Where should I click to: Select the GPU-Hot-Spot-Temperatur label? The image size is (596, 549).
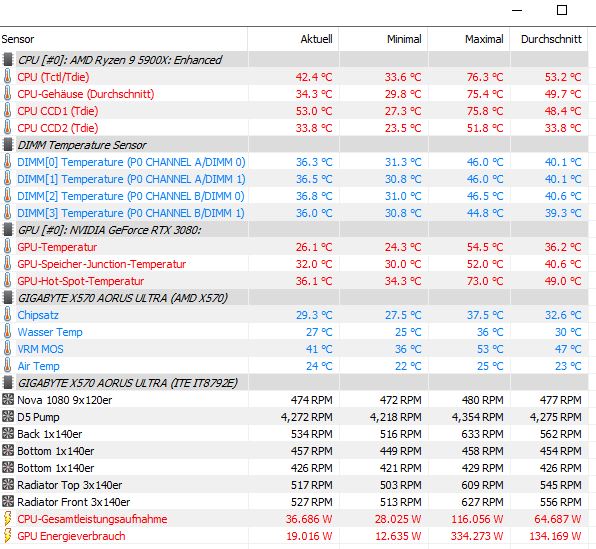(81, 281)
